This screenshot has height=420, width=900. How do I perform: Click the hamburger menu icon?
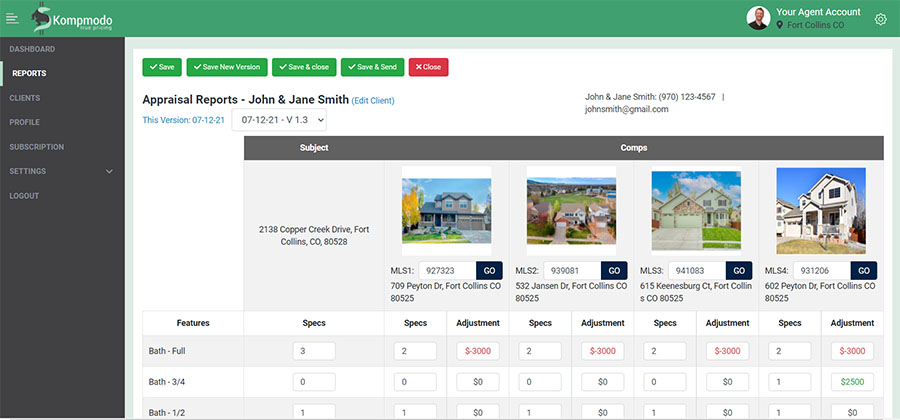tap(12, 19)
